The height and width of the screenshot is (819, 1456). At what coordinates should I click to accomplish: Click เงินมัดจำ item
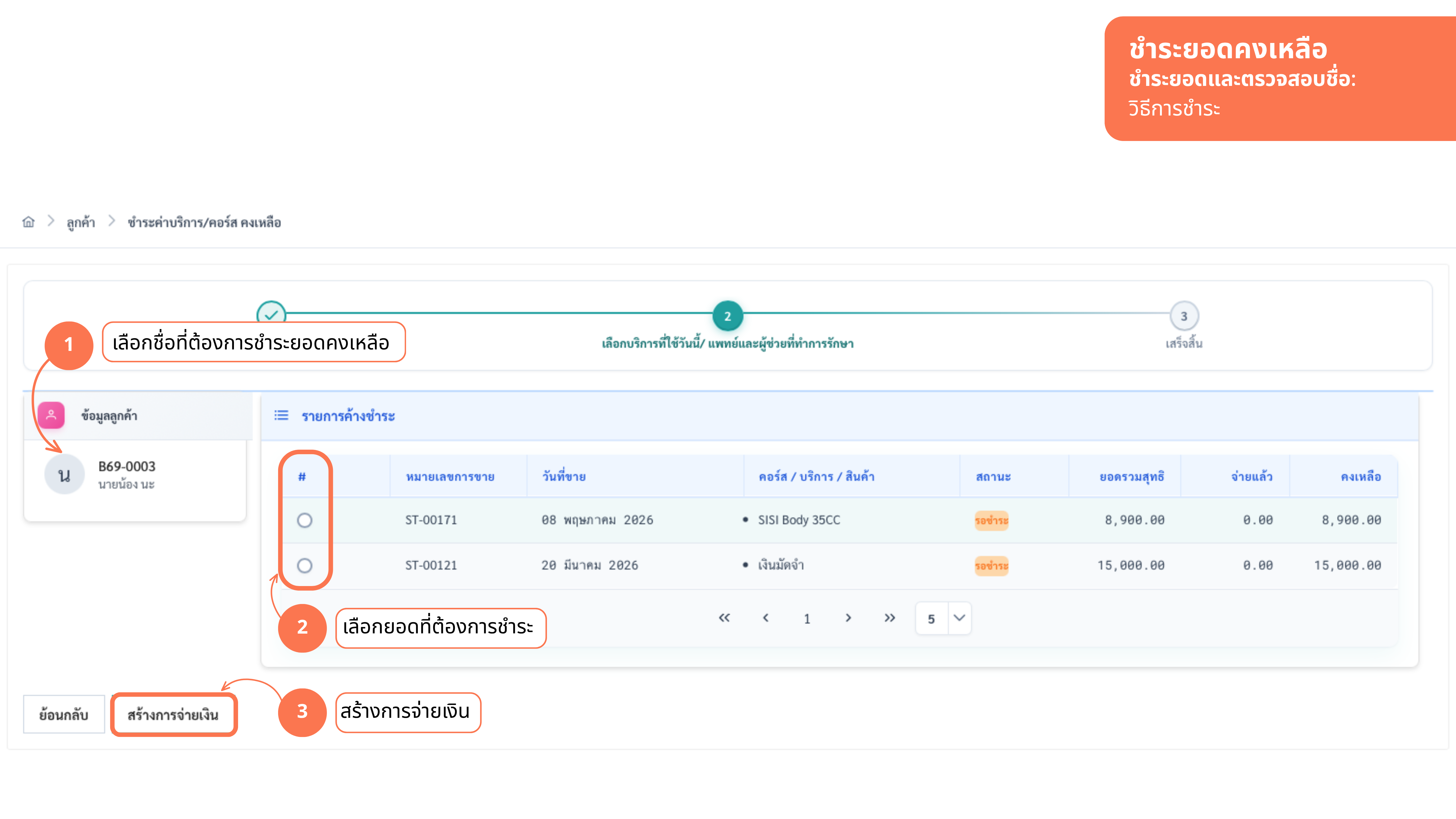781,565
